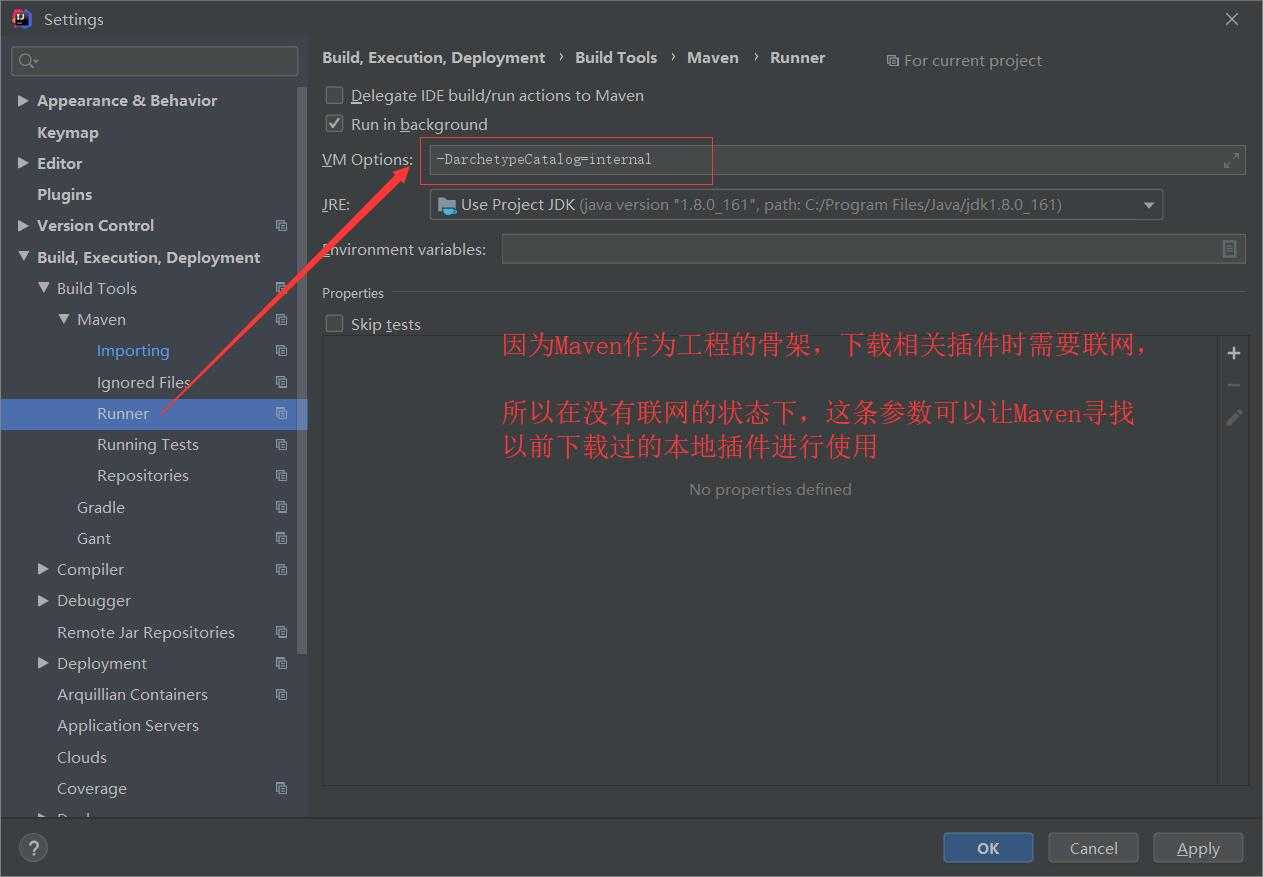Edit property with the pencil icon
The width and height of the screenshot is (1263, 877).
pos(1234,417)
